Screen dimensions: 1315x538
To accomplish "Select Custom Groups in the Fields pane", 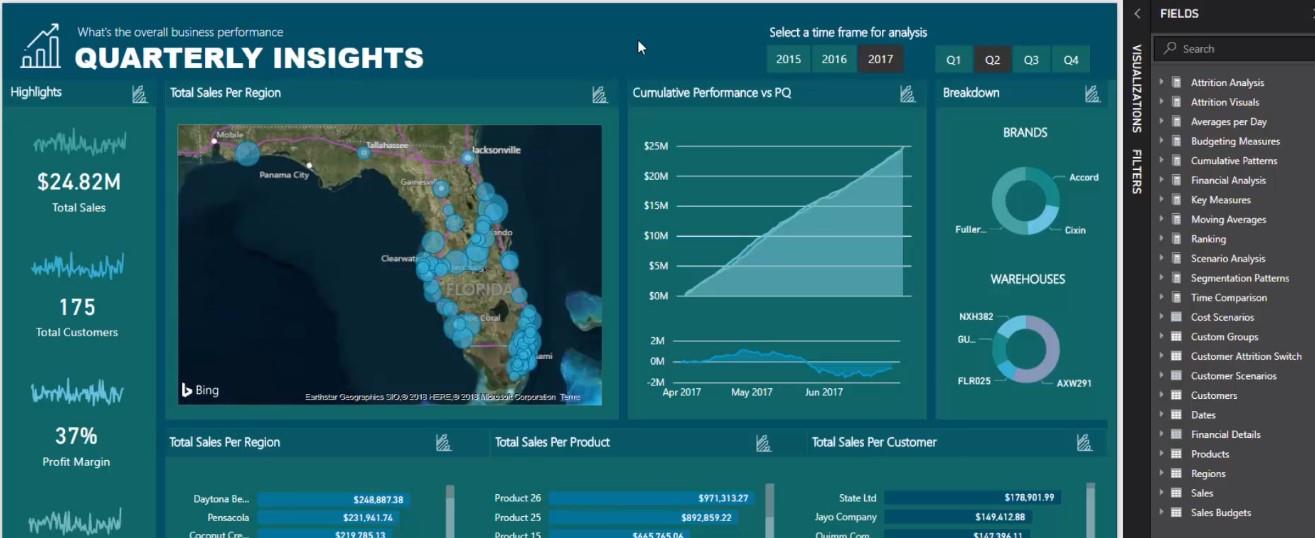I will click(1224, 337).
